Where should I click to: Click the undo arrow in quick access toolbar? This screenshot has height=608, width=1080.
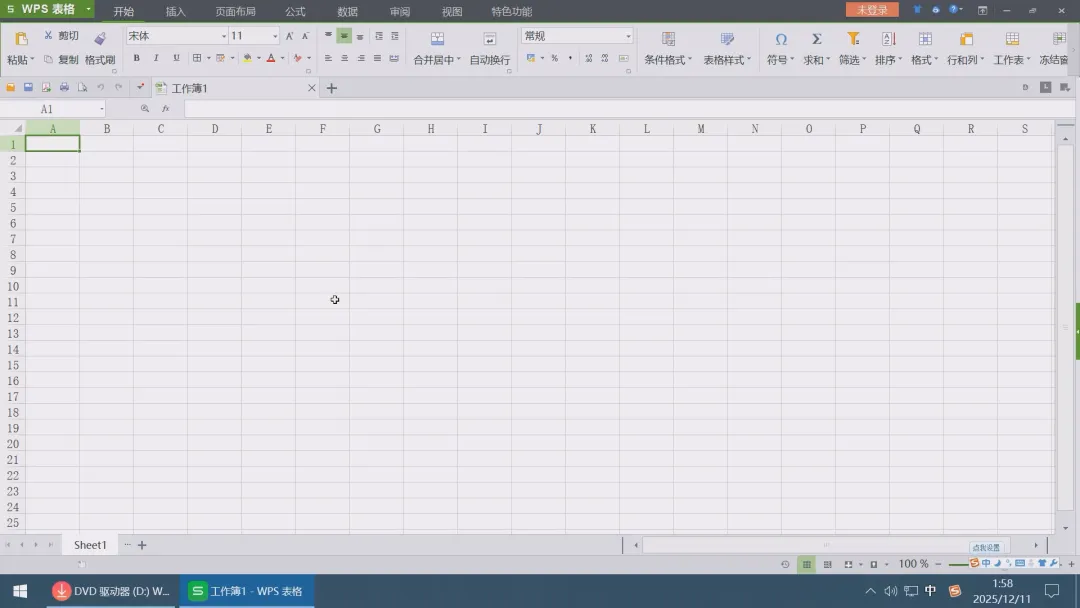point(101,87)
